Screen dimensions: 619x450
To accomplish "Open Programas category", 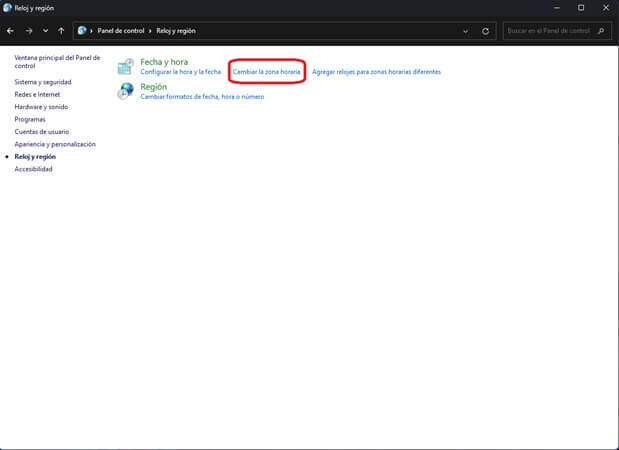I will point(30,119).
